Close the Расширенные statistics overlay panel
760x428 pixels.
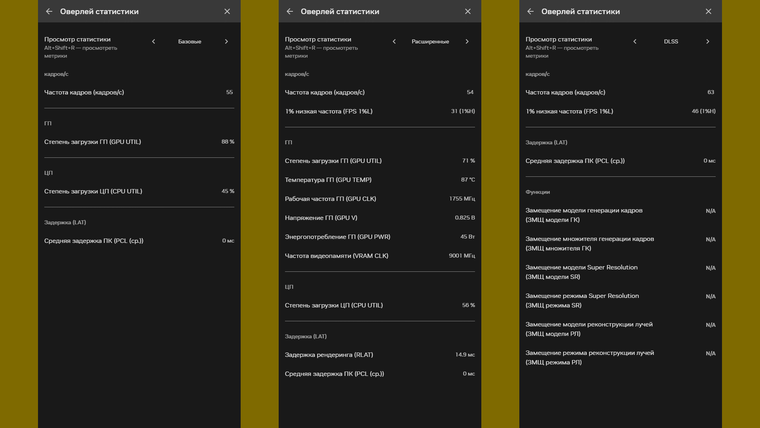pos(468,11)
